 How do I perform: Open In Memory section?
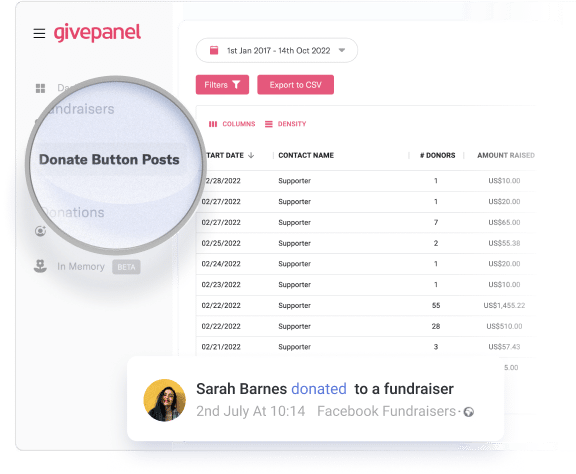tap(81, 266)
